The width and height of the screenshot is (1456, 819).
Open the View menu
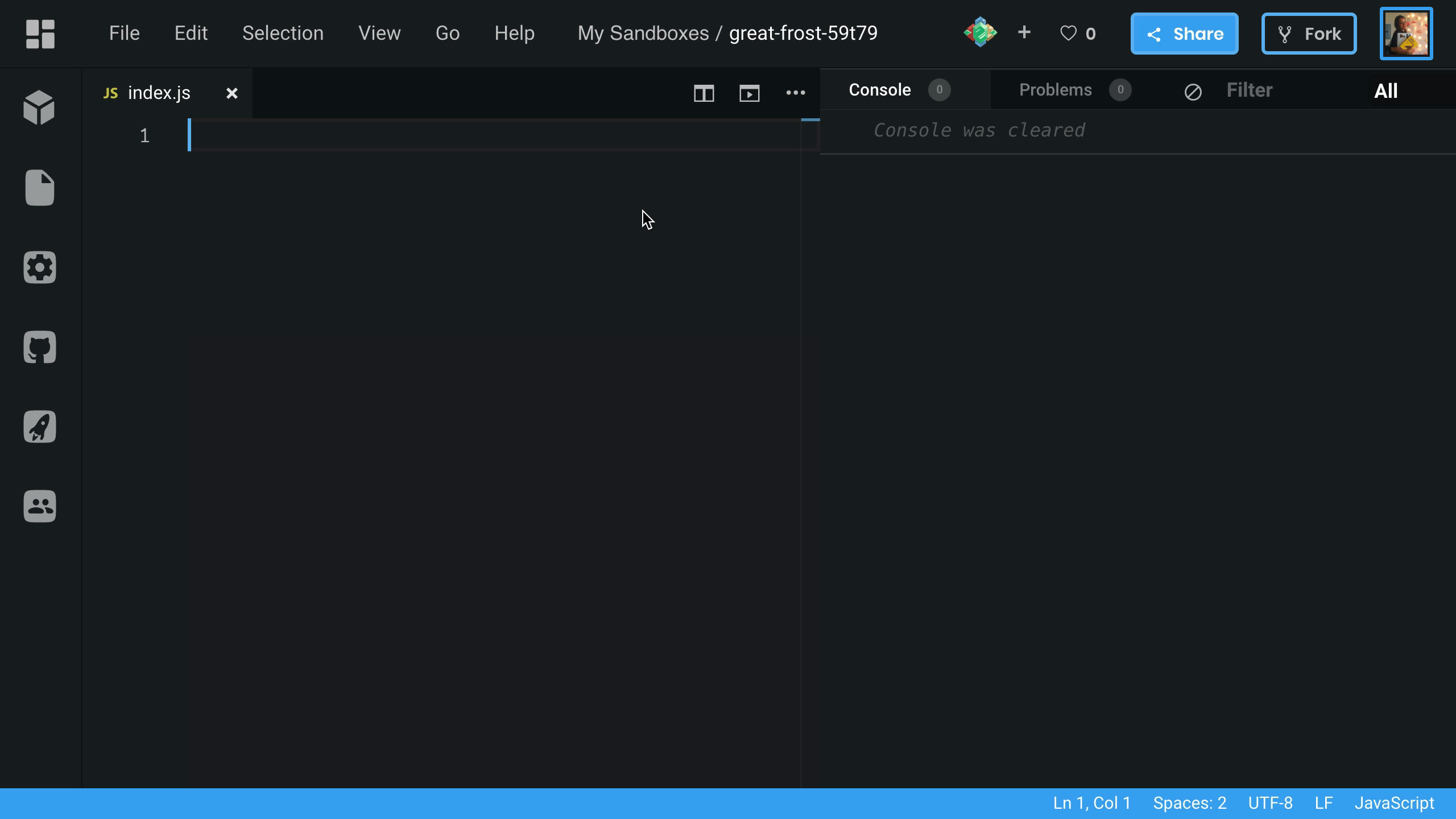click(379, 33)
